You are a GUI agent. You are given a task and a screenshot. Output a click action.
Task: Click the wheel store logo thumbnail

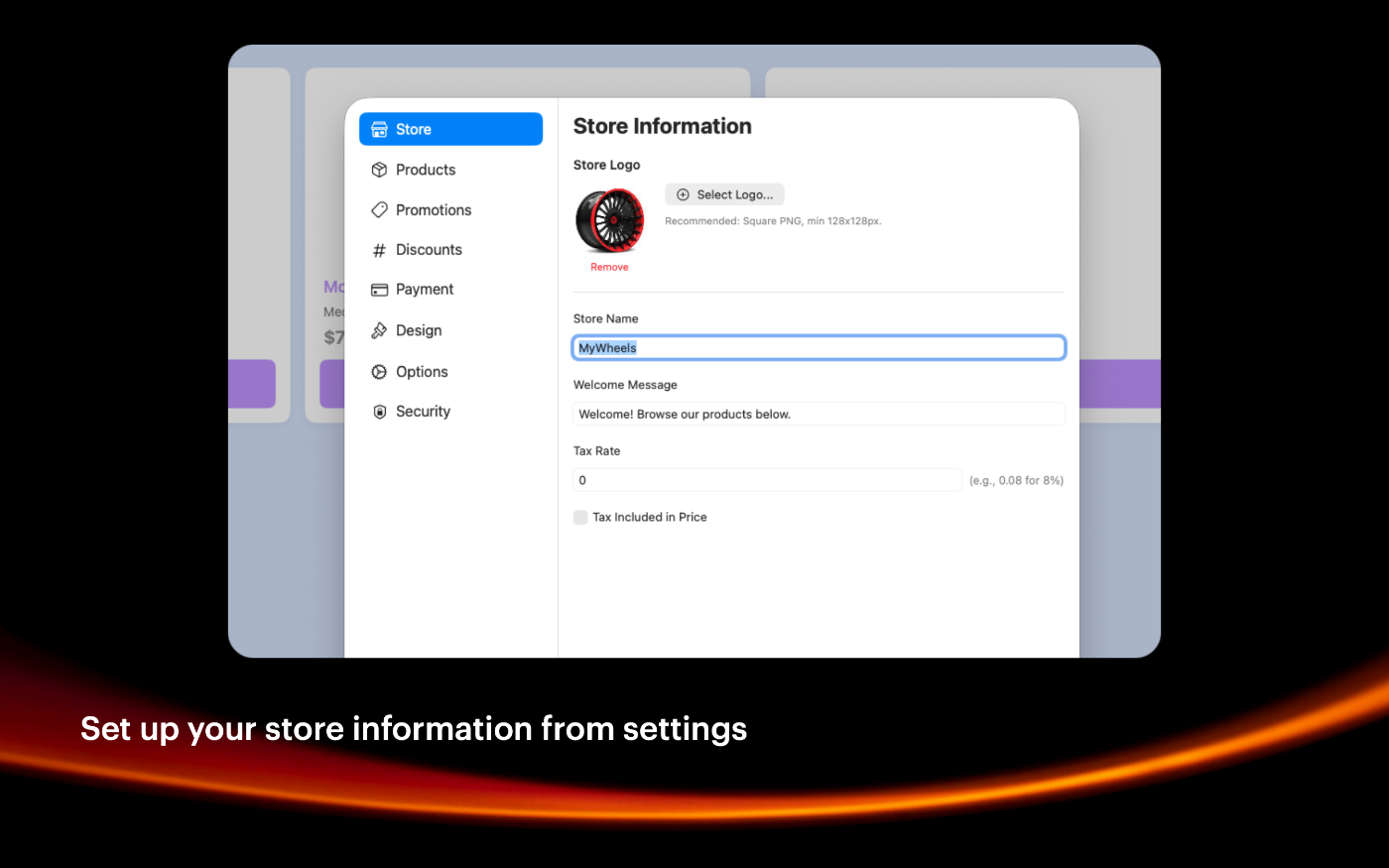609,220
